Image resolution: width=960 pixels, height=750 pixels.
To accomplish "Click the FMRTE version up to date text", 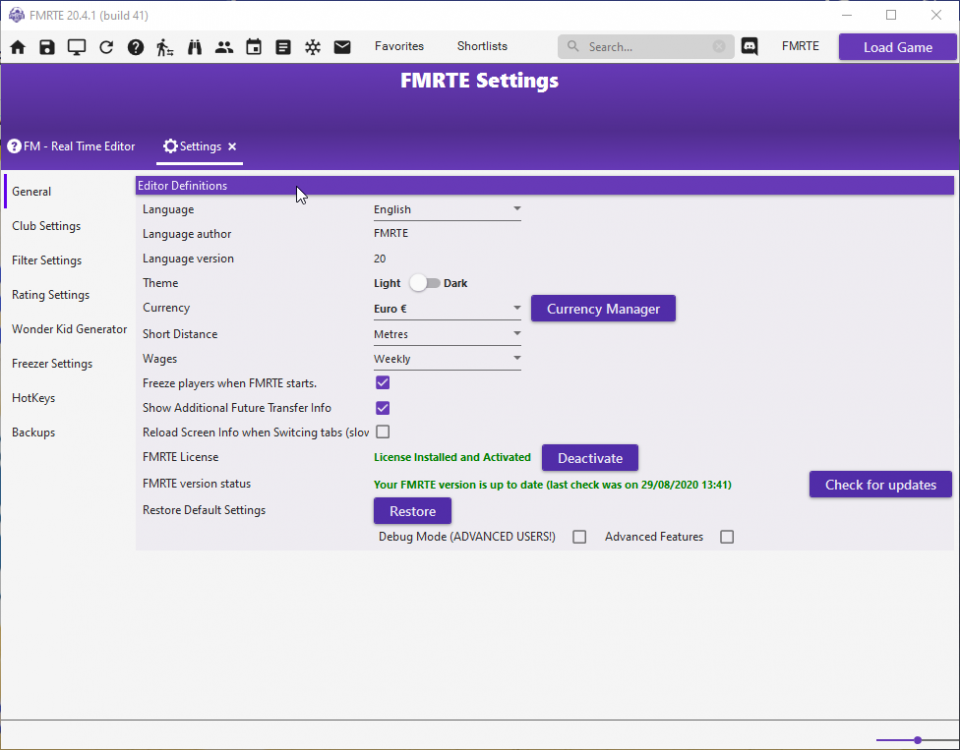I will (552, 485).
